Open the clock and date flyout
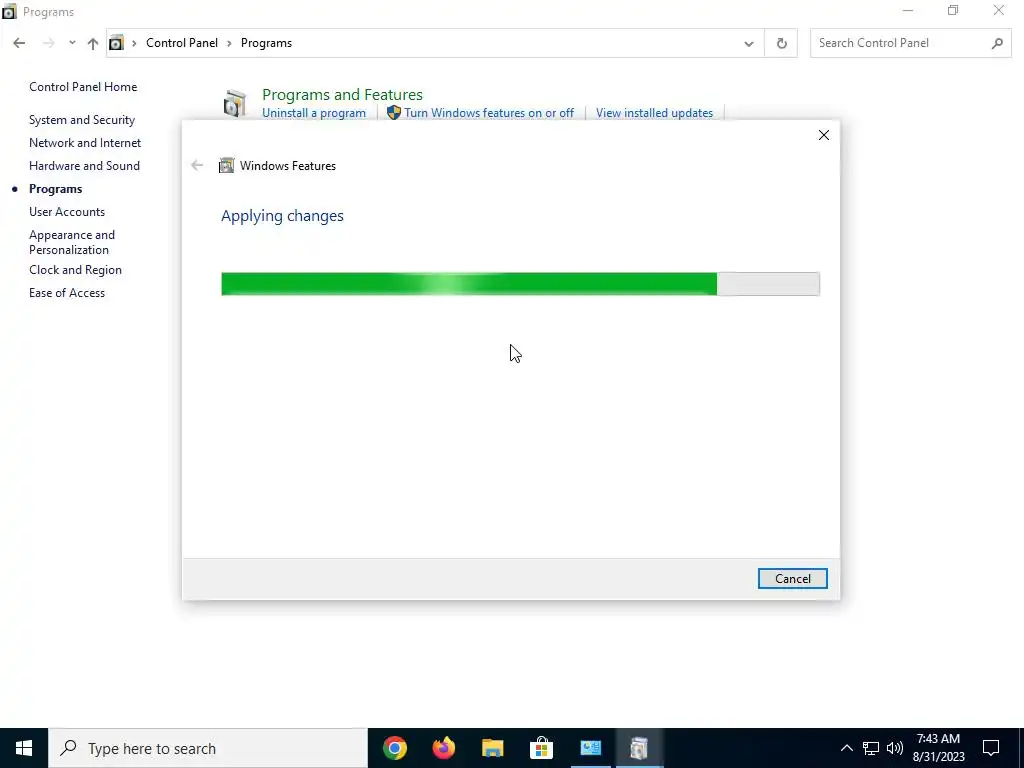This screenshot has width=1024, height=768. click(938, 748)
